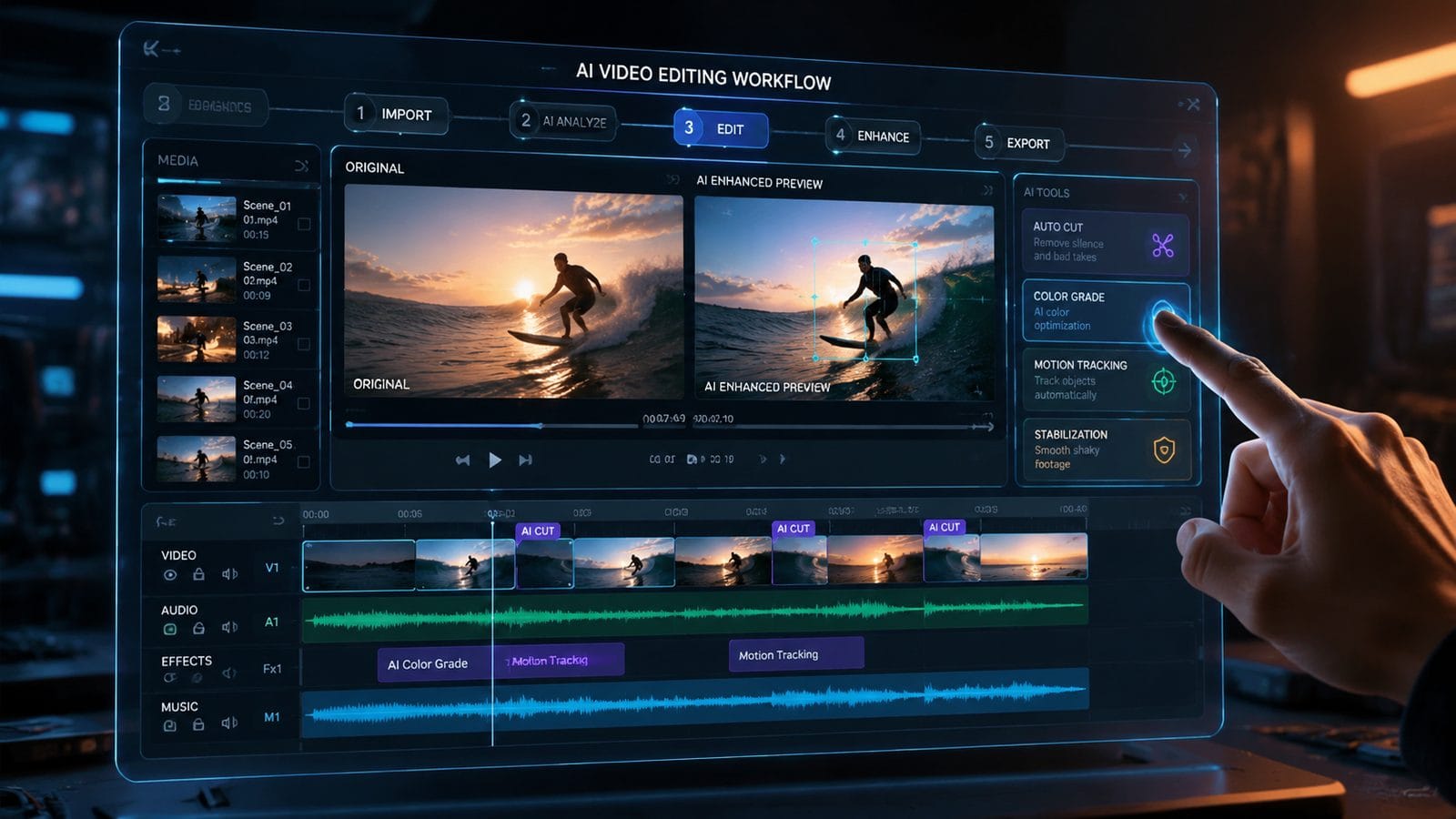
Task: Click the Scene_04 file name
Action: [268, 385]
